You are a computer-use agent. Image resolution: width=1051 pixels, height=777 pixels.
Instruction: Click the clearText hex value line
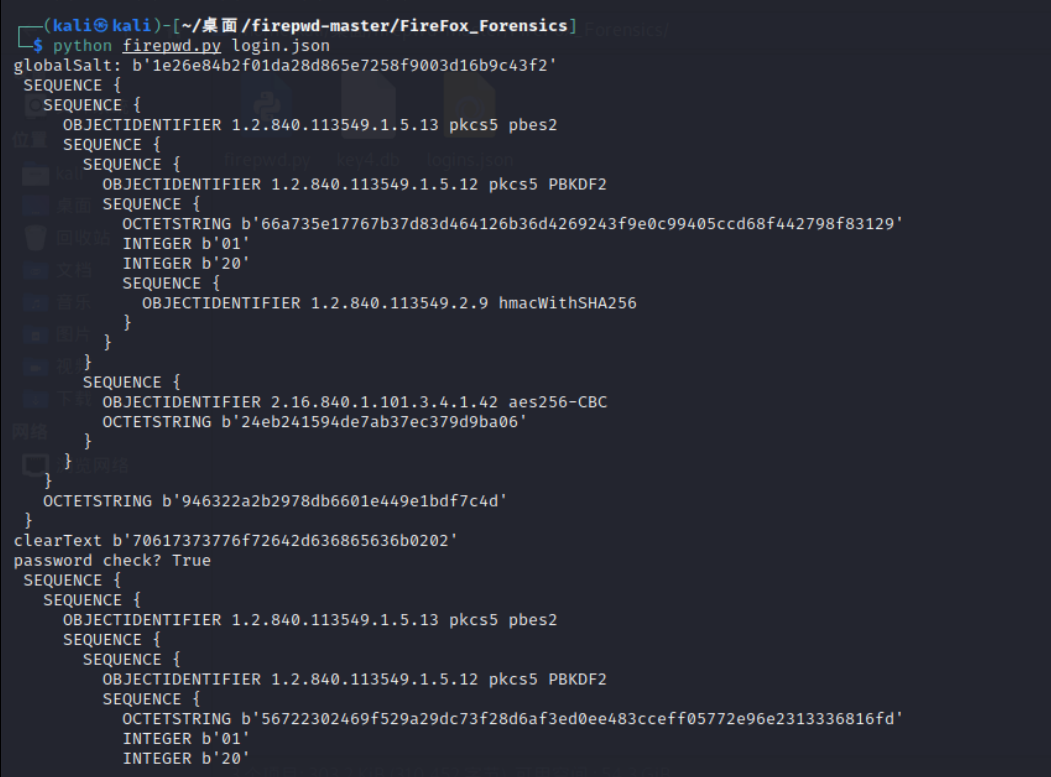click(x=285, y=541)
